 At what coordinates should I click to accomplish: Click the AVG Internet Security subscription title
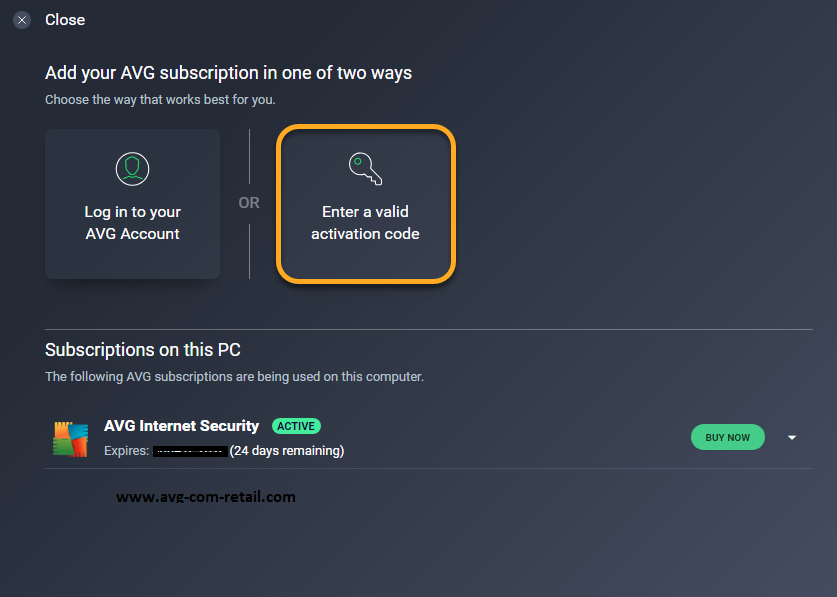point(181,426)
